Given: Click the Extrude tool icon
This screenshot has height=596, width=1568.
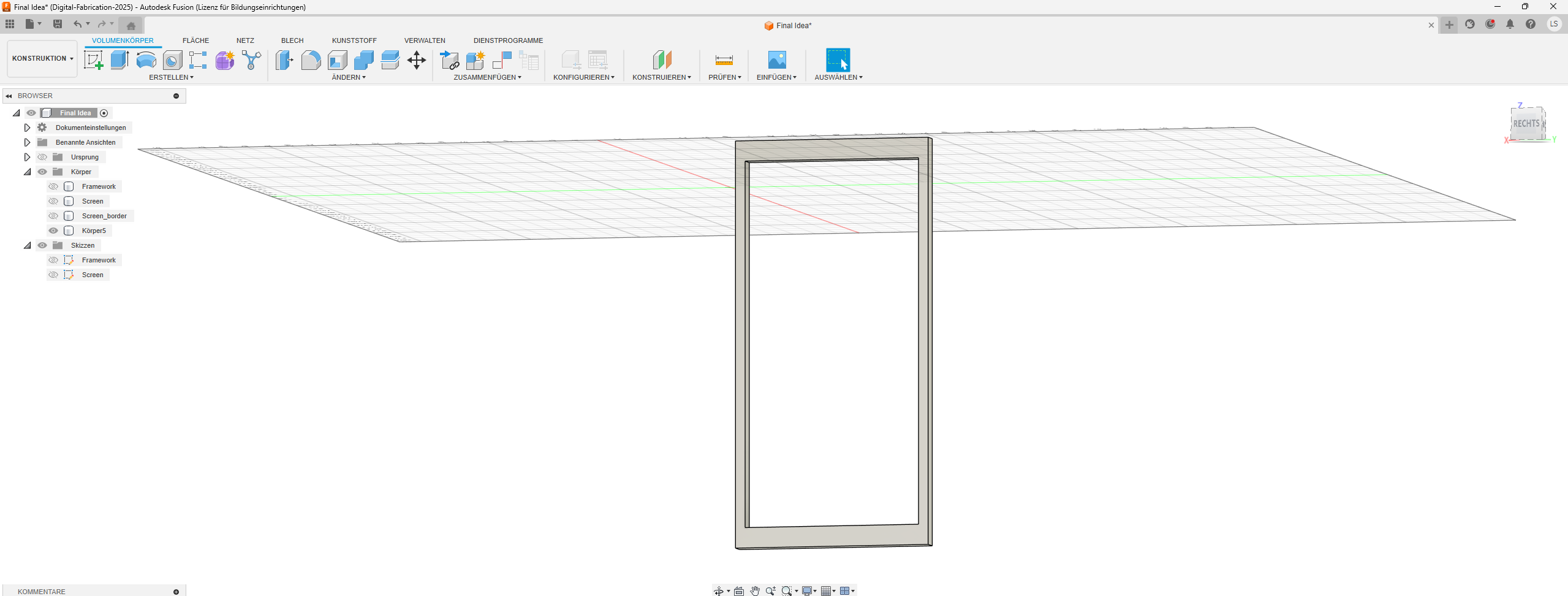Looking at the screenshot, I should tap(119, 60).
